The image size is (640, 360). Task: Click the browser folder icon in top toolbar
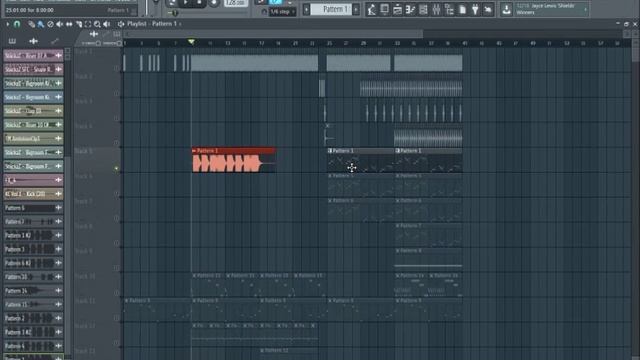[x=397, y=9]
